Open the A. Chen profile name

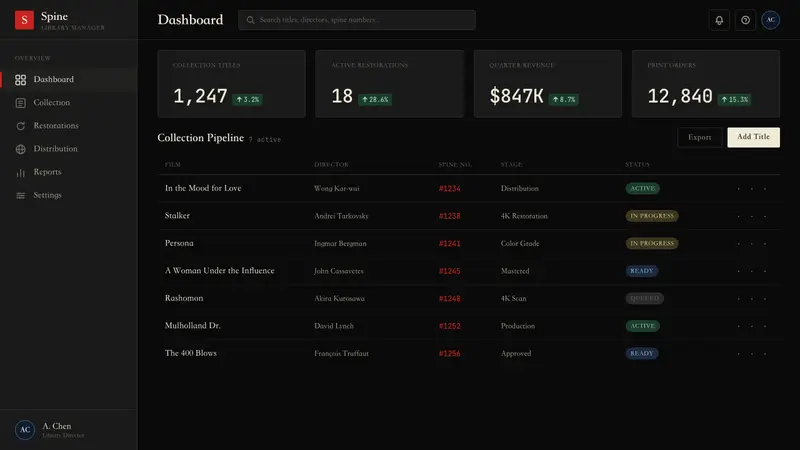tap(57, 426)
